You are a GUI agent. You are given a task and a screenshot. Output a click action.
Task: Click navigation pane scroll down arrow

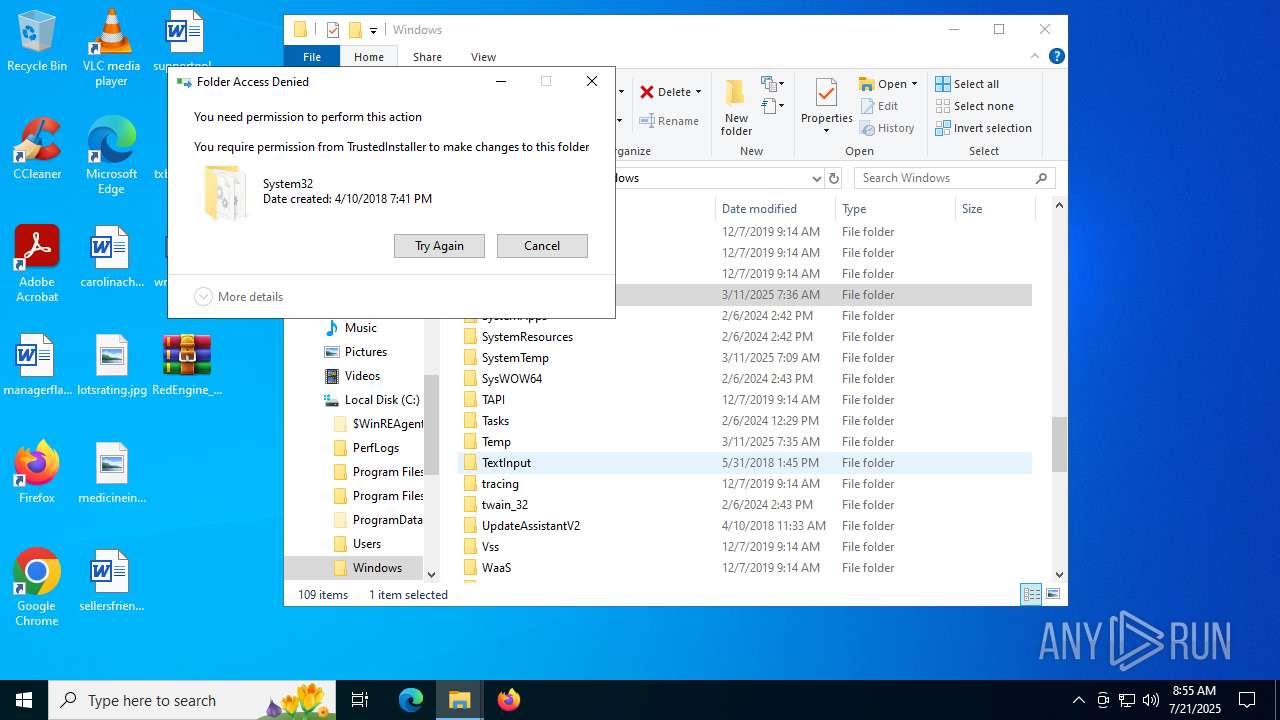pyautogui.click(x=432, y=574)
